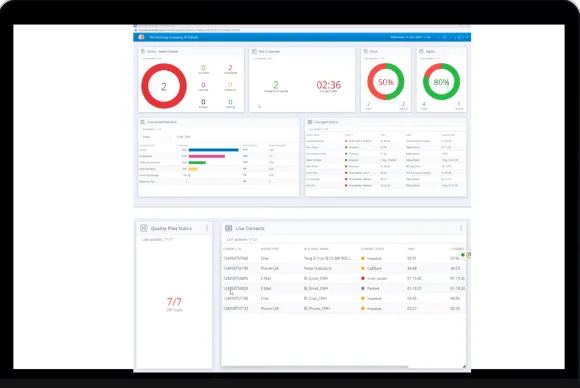
Task: Click the resize handle of Live Contacts widget
Action: point(464,366)
